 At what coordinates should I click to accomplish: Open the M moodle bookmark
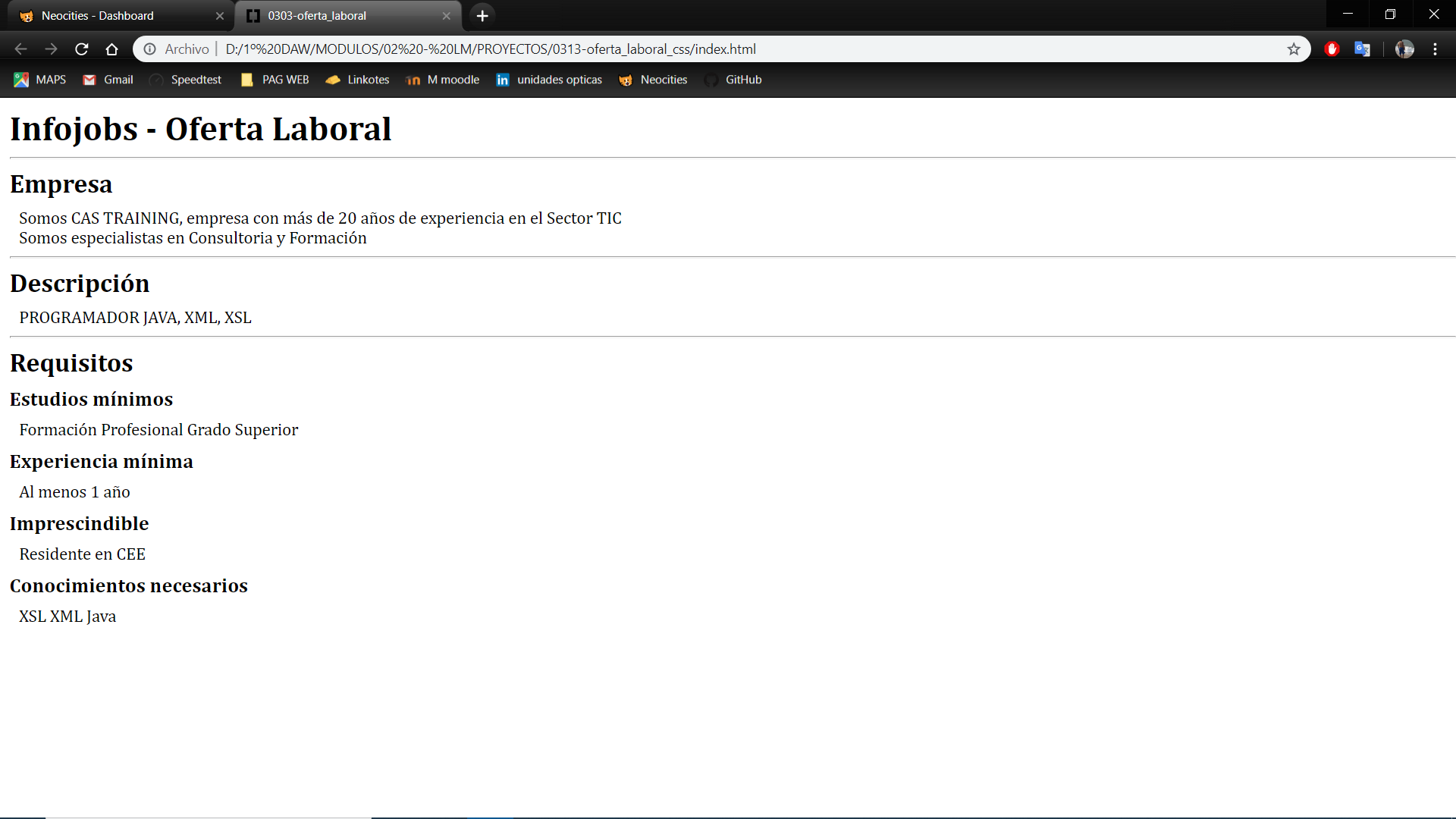442,80
